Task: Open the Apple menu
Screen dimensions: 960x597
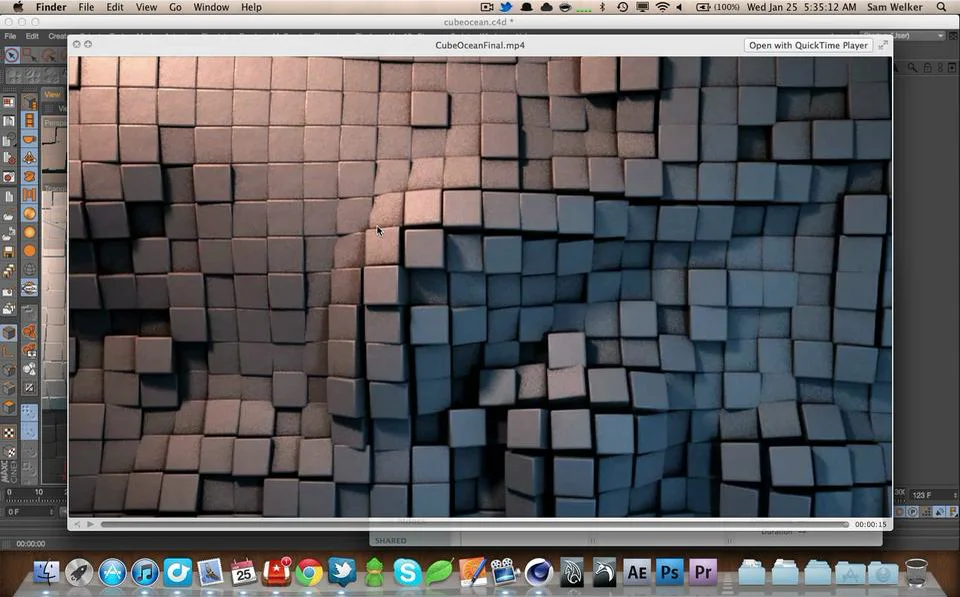Action: pos(18,7)
